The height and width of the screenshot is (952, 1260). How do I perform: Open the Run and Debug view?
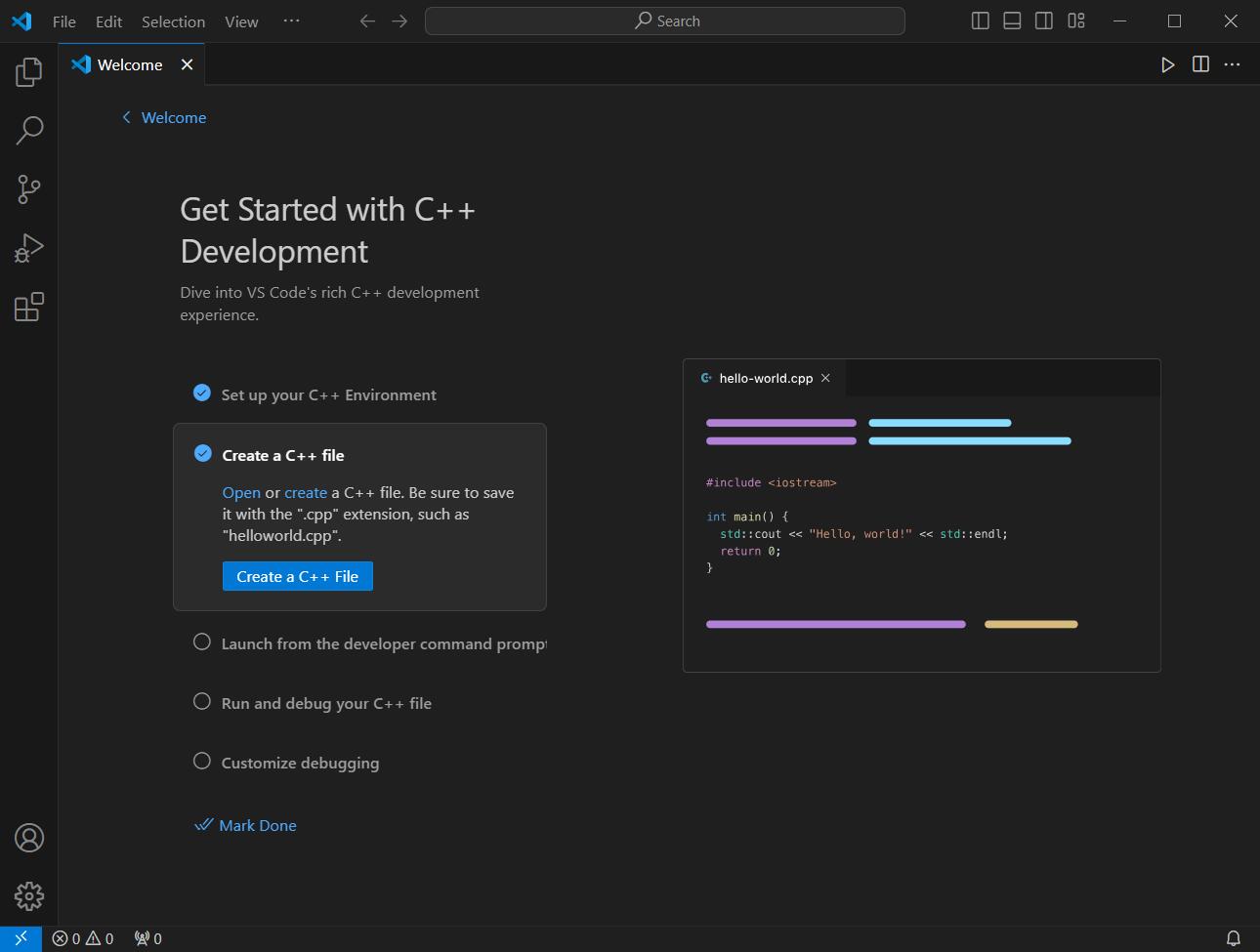click(29, 248)
